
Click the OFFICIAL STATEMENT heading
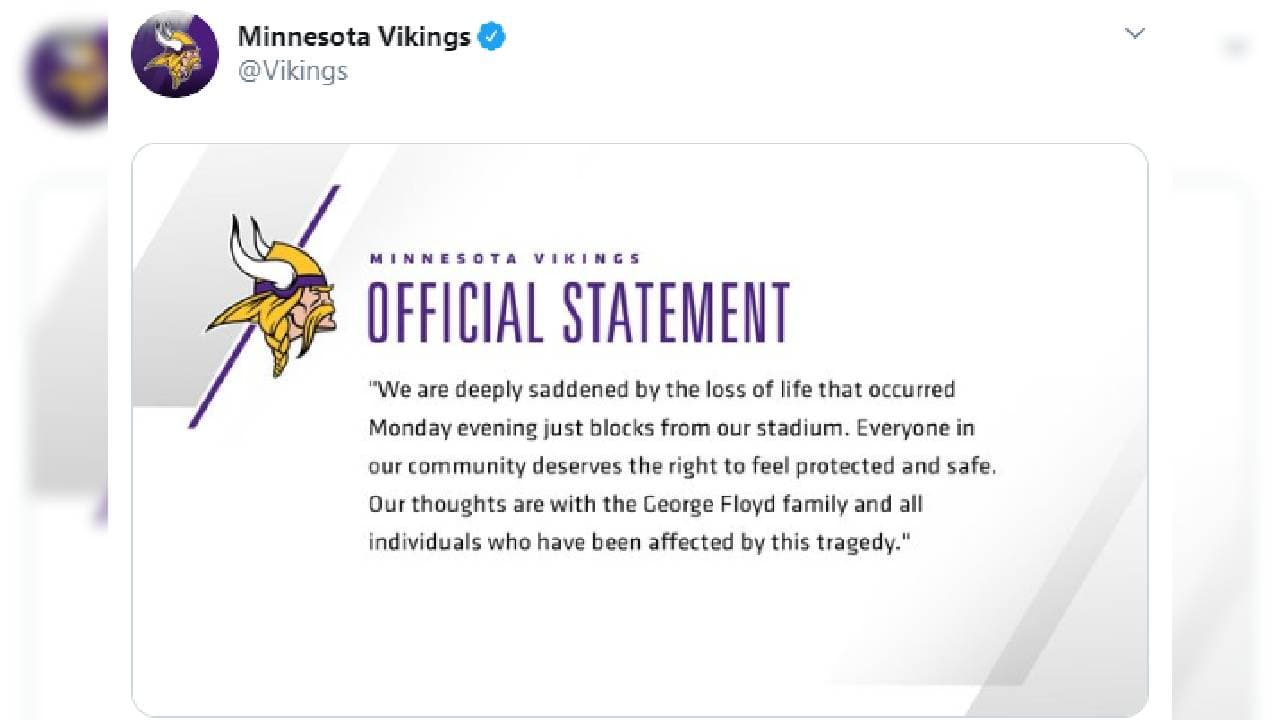click(579, 313)
